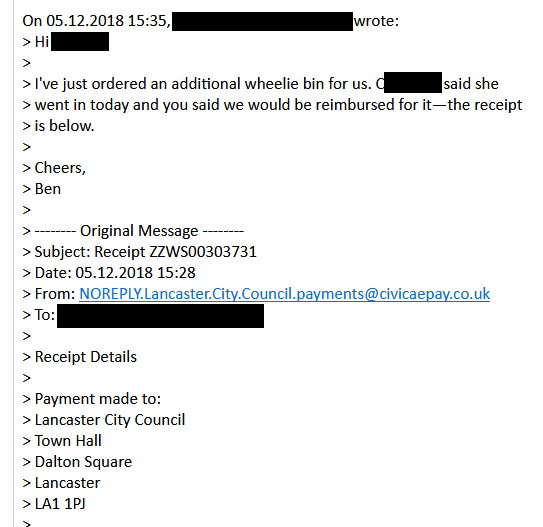Click the words 'additional wheelie bin'

(x=247, y=84)
